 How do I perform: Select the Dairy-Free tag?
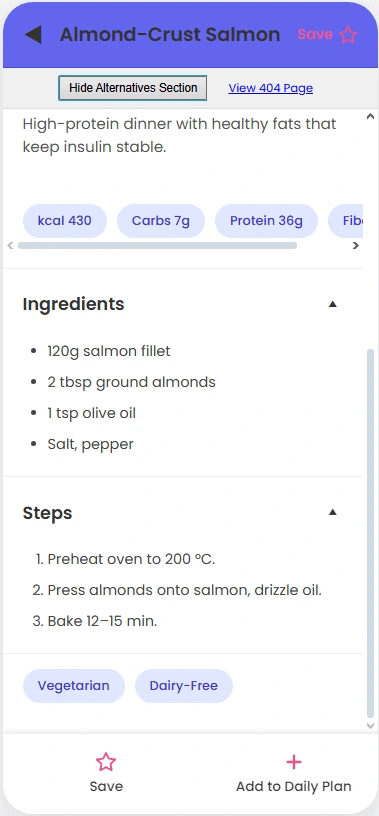tap(183, 685)
